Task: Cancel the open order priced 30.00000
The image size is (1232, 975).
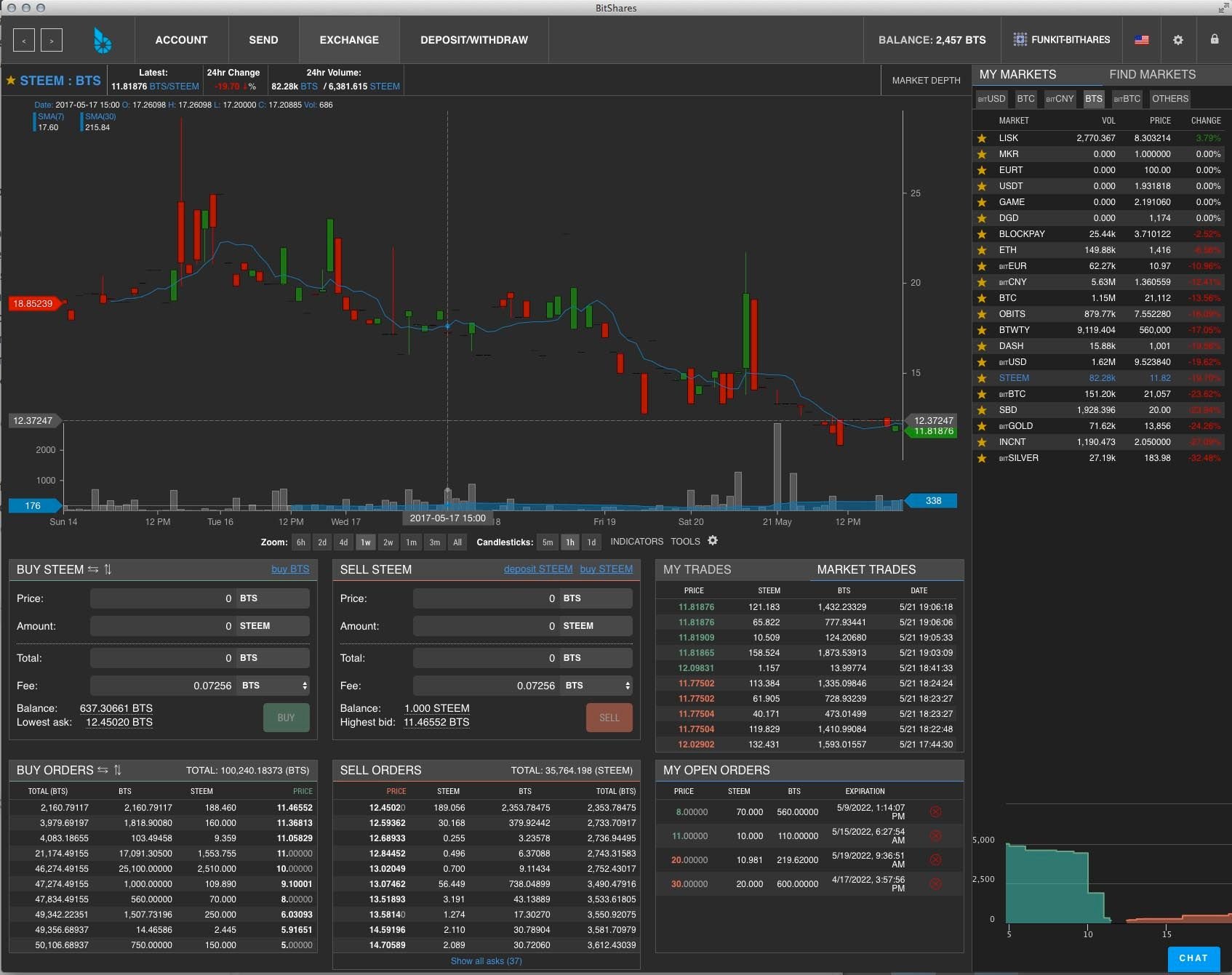Action: point(936,883)
